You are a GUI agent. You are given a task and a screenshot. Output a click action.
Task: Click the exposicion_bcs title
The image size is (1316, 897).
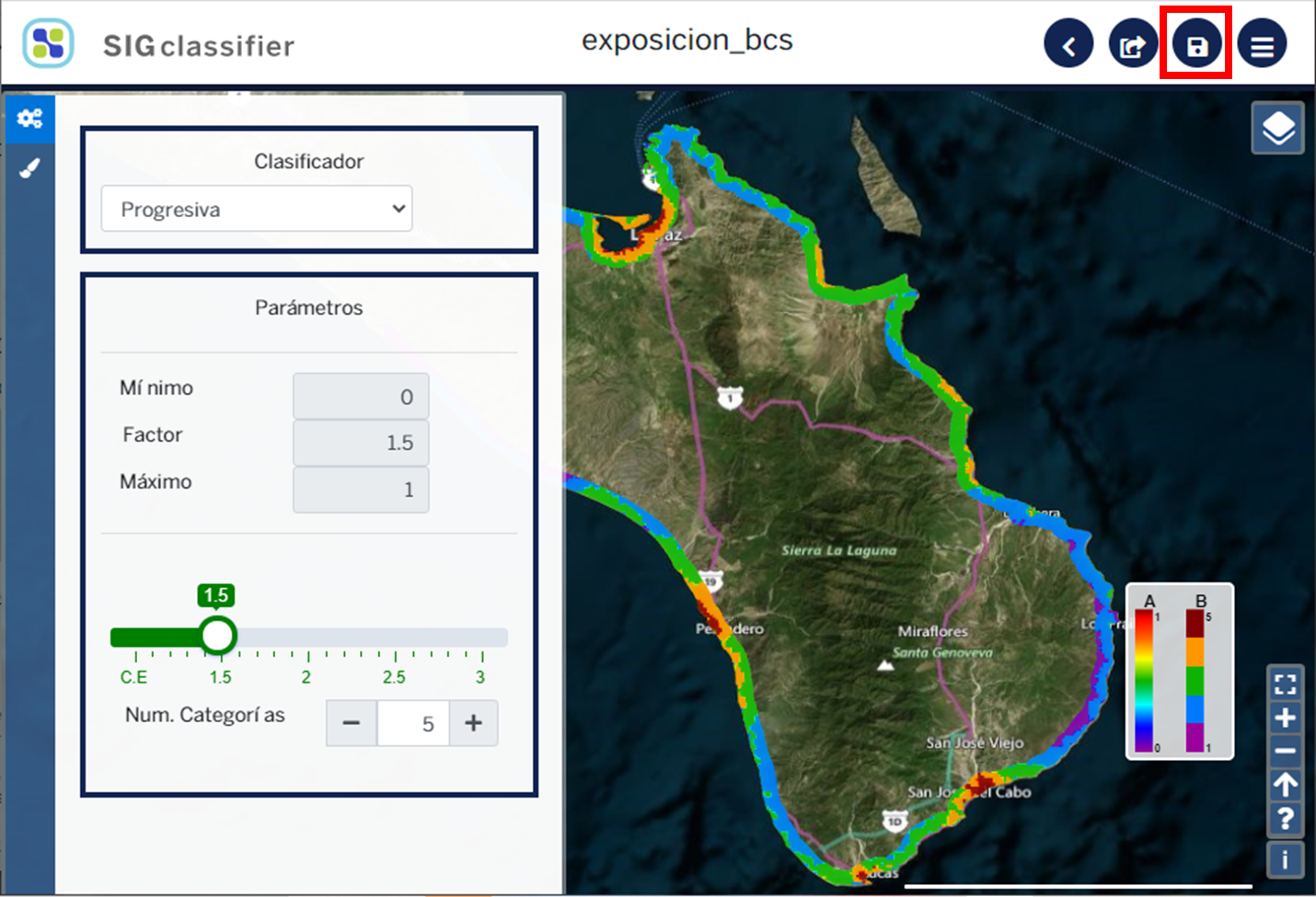[687, 40]
